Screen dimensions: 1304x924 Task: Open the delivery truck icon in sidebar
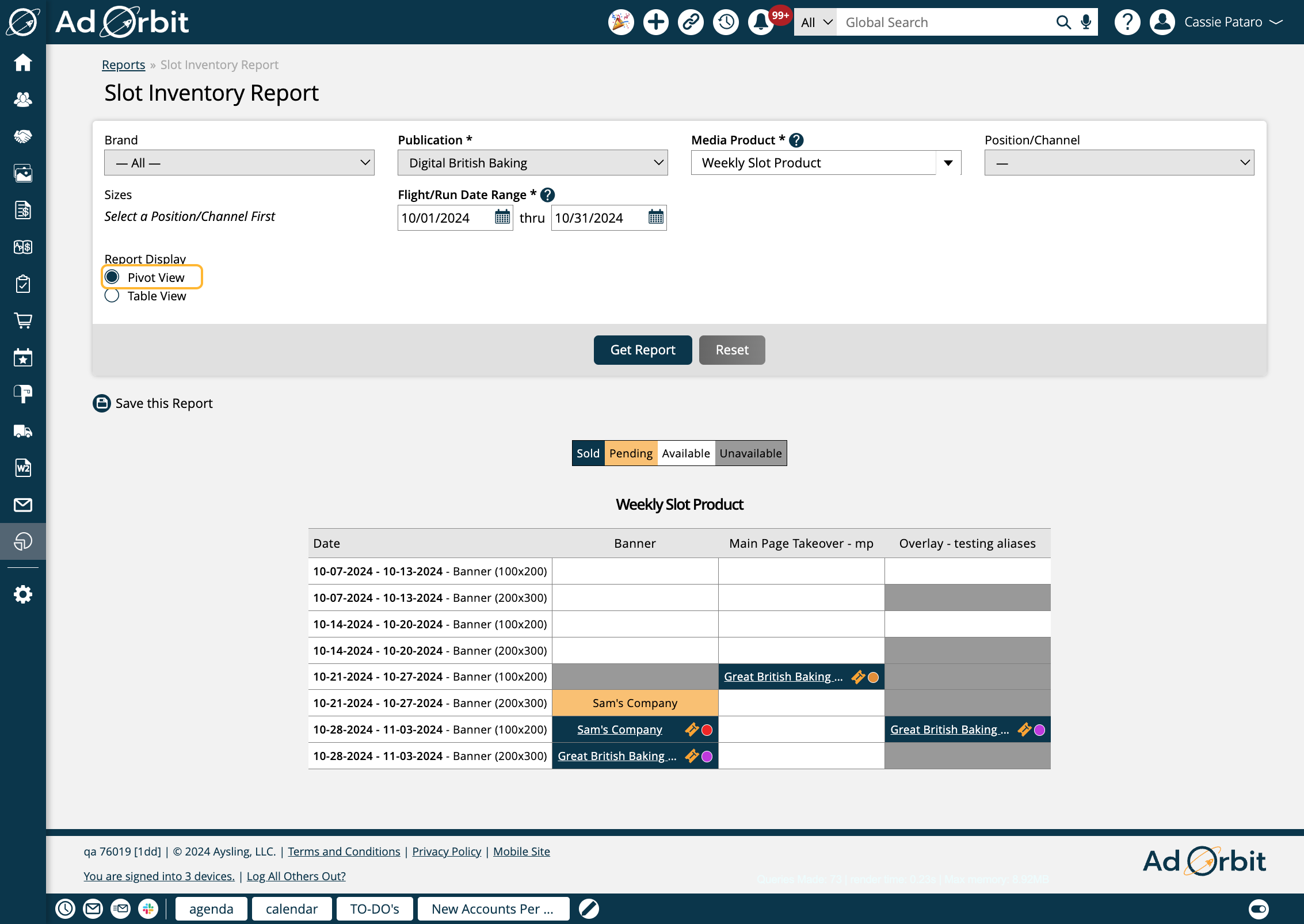pyautogui.click(x=23, y=431)
